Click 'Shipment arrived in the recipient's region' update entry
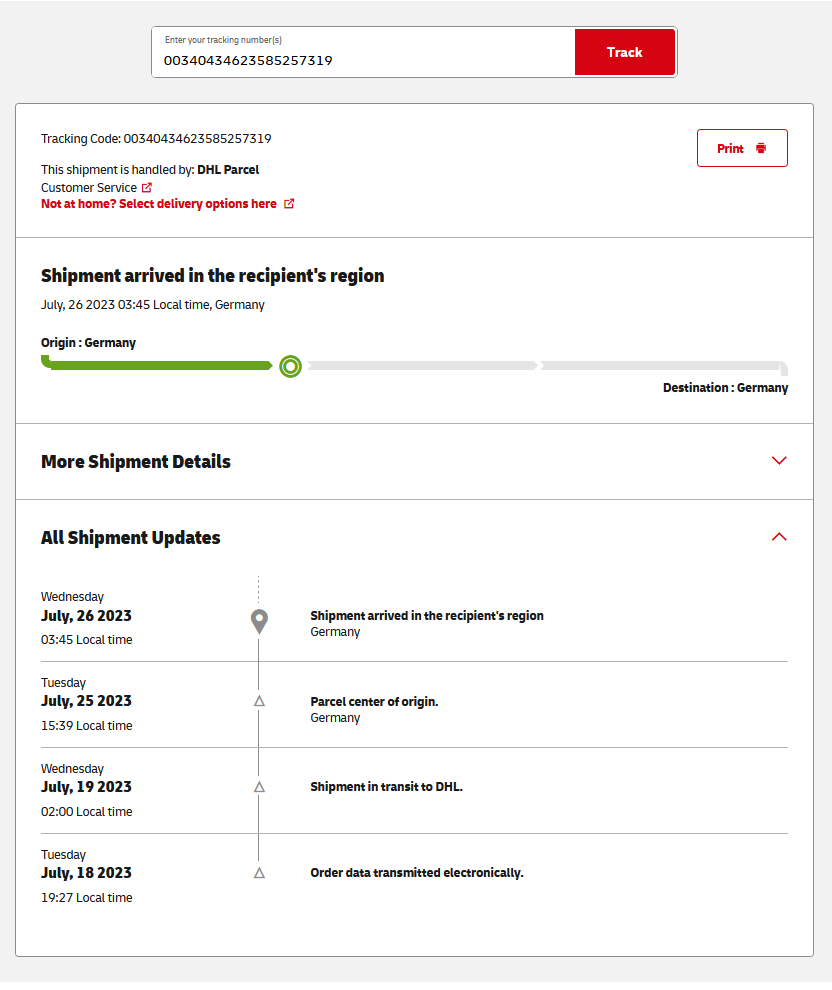Viewport: 832px width, 990px height. (x=426, y=616)
